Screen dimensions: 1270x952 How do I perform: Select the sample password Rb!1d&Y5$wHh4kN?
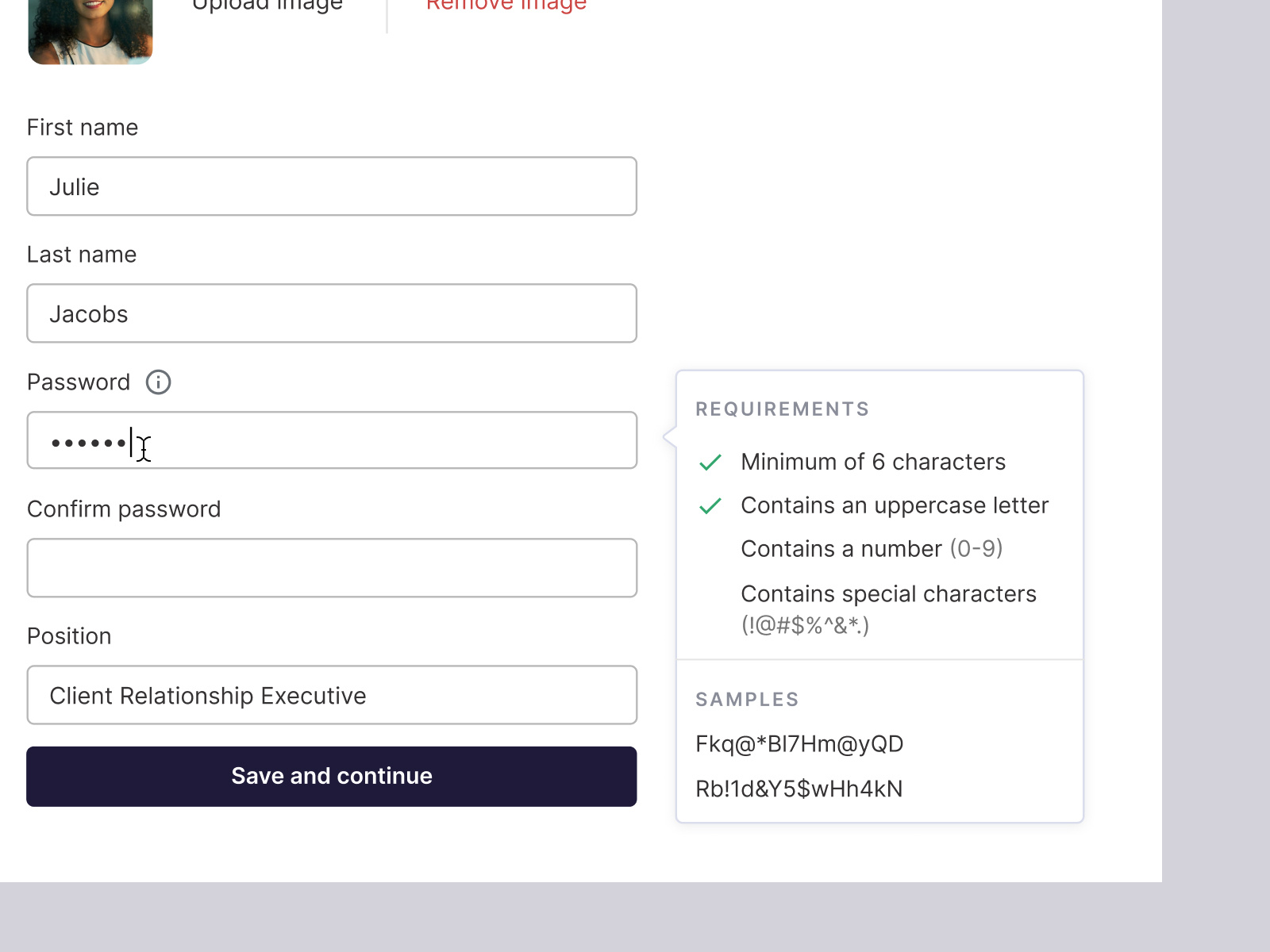pos(799,788)
